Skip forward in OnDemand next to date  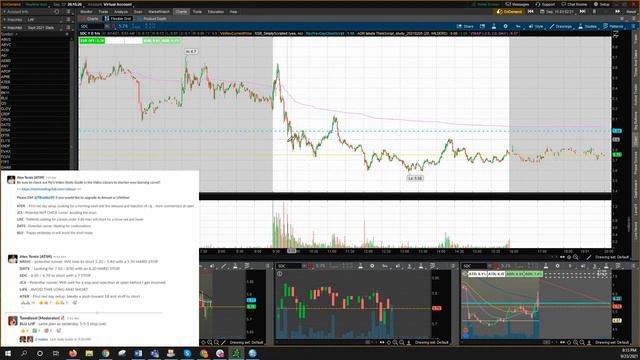click(x=582, y=11)
